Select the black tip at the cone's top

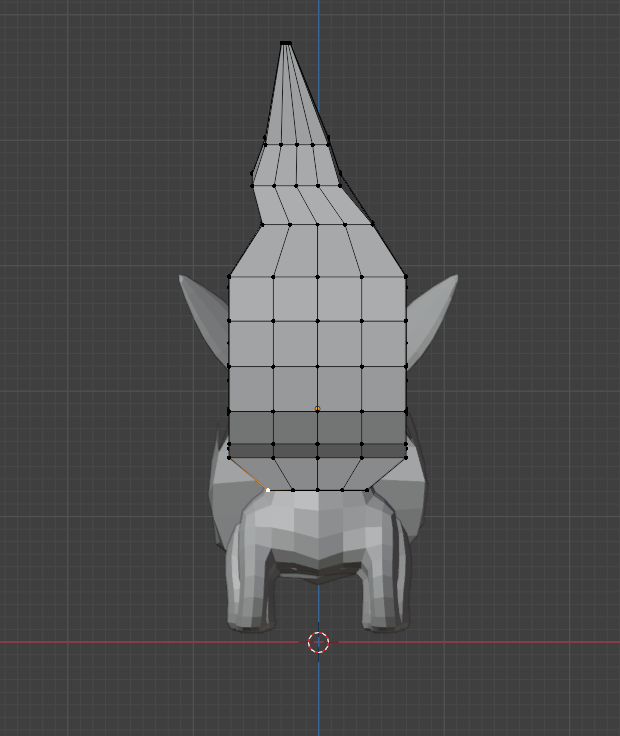coord(286,43)
